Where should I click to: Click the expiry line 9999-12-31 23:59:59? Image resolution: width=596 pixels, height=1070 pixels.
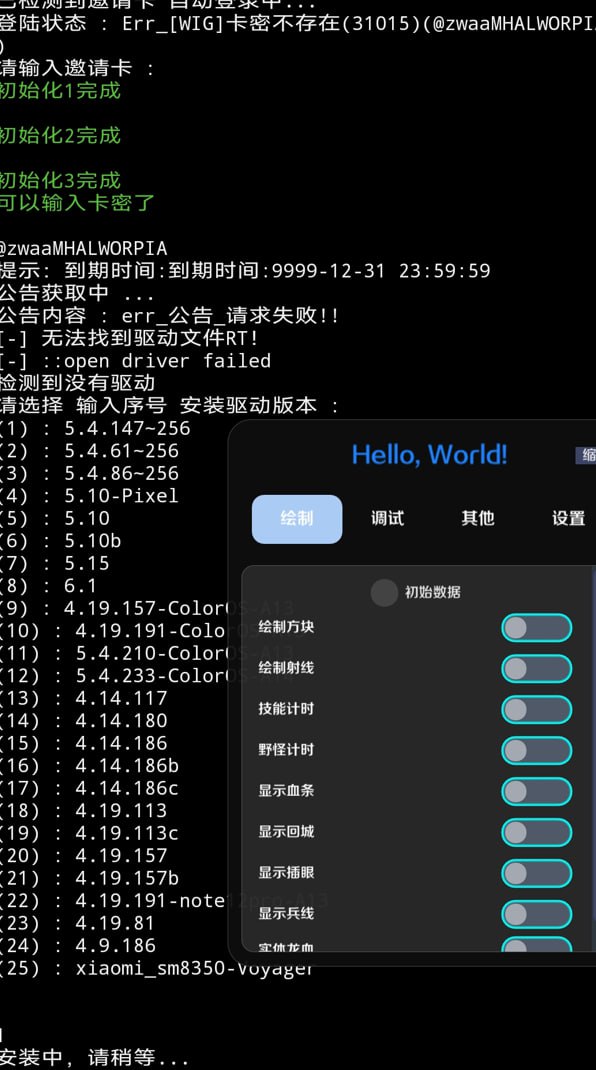pyautogui.click(x=245, y=270)
